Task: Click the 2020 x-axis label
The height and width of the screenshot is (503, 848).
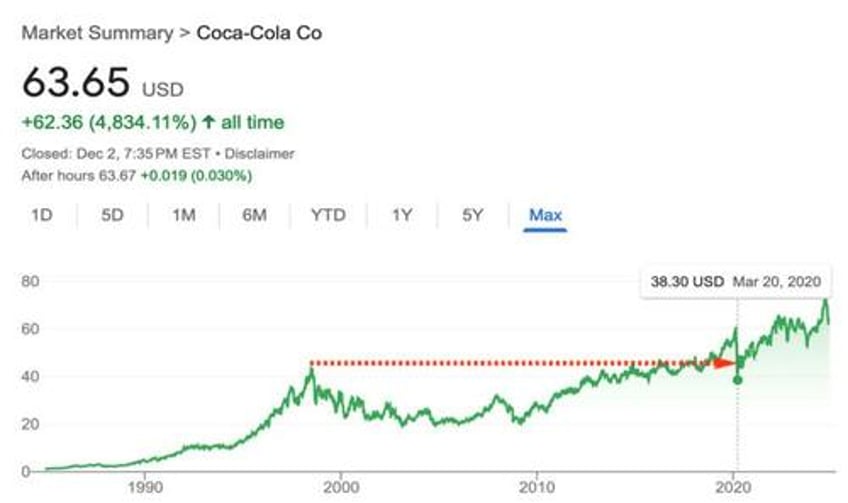Action: 733,488
